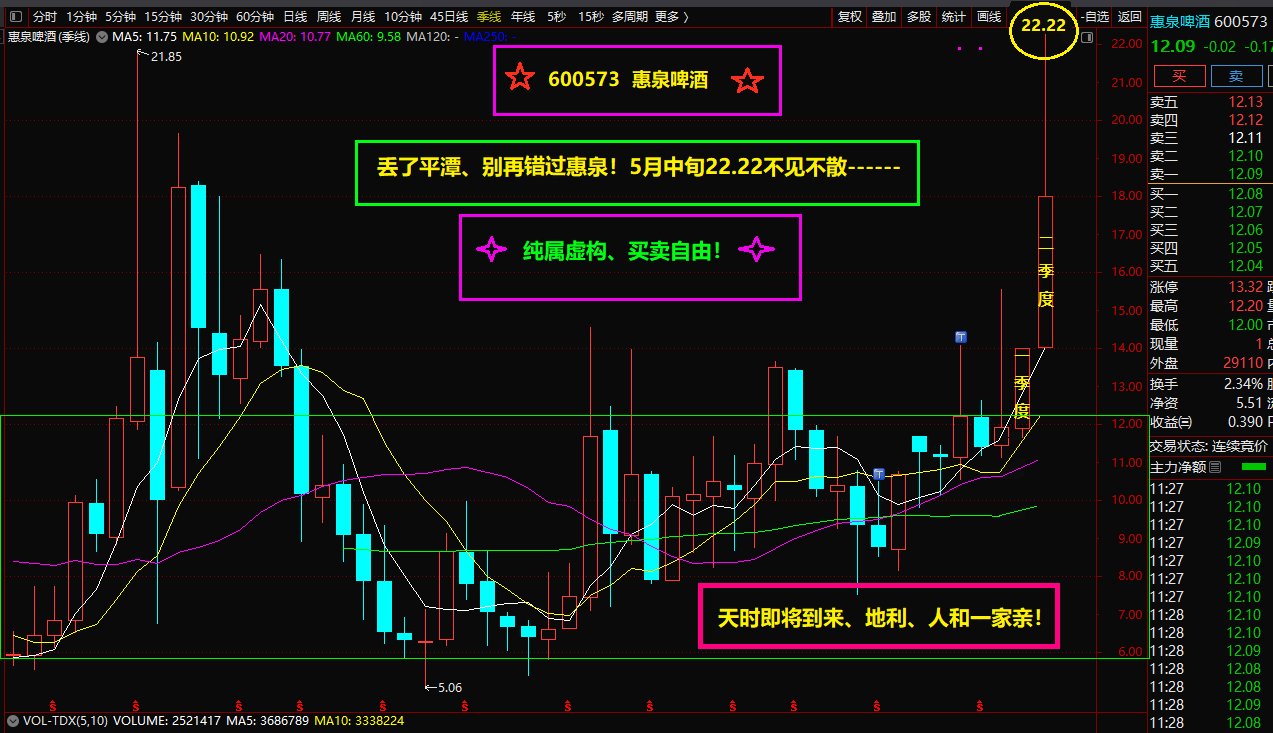Click the 5.06 low price label

(x=450, y=687)
